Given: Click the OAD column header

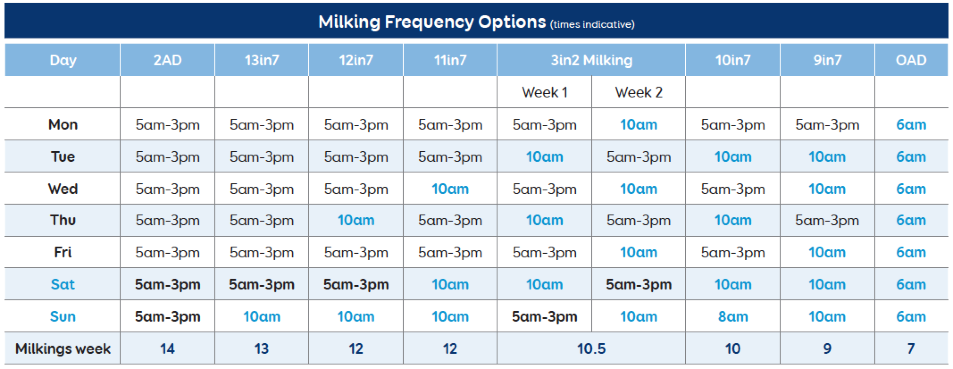Looking at the screenshot, I should click(911, 60).
